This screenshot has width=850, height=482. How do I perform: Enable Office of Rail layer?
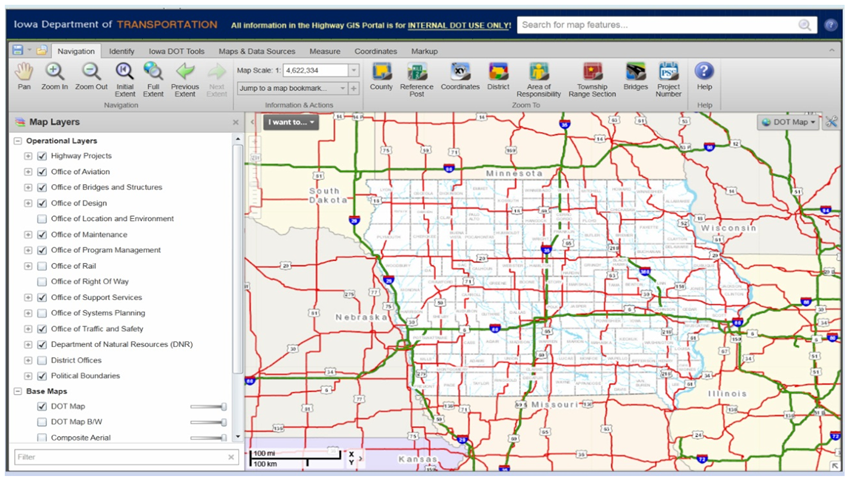click(42, 266)
